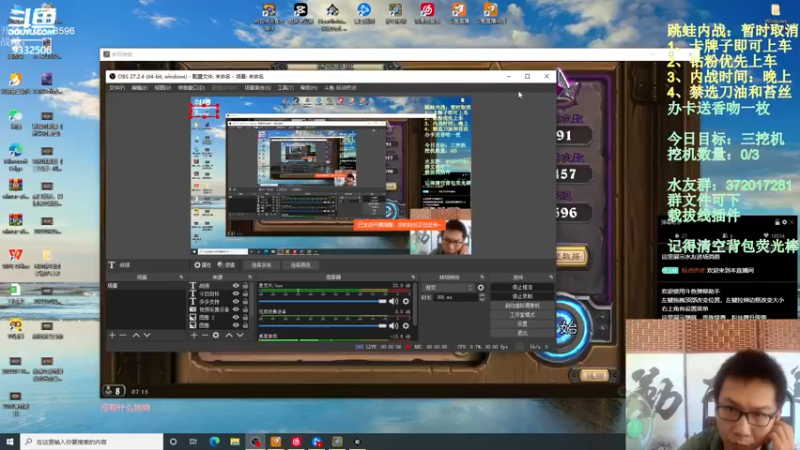Switch to OBS Studio taskbar icon

click(255, 441)
